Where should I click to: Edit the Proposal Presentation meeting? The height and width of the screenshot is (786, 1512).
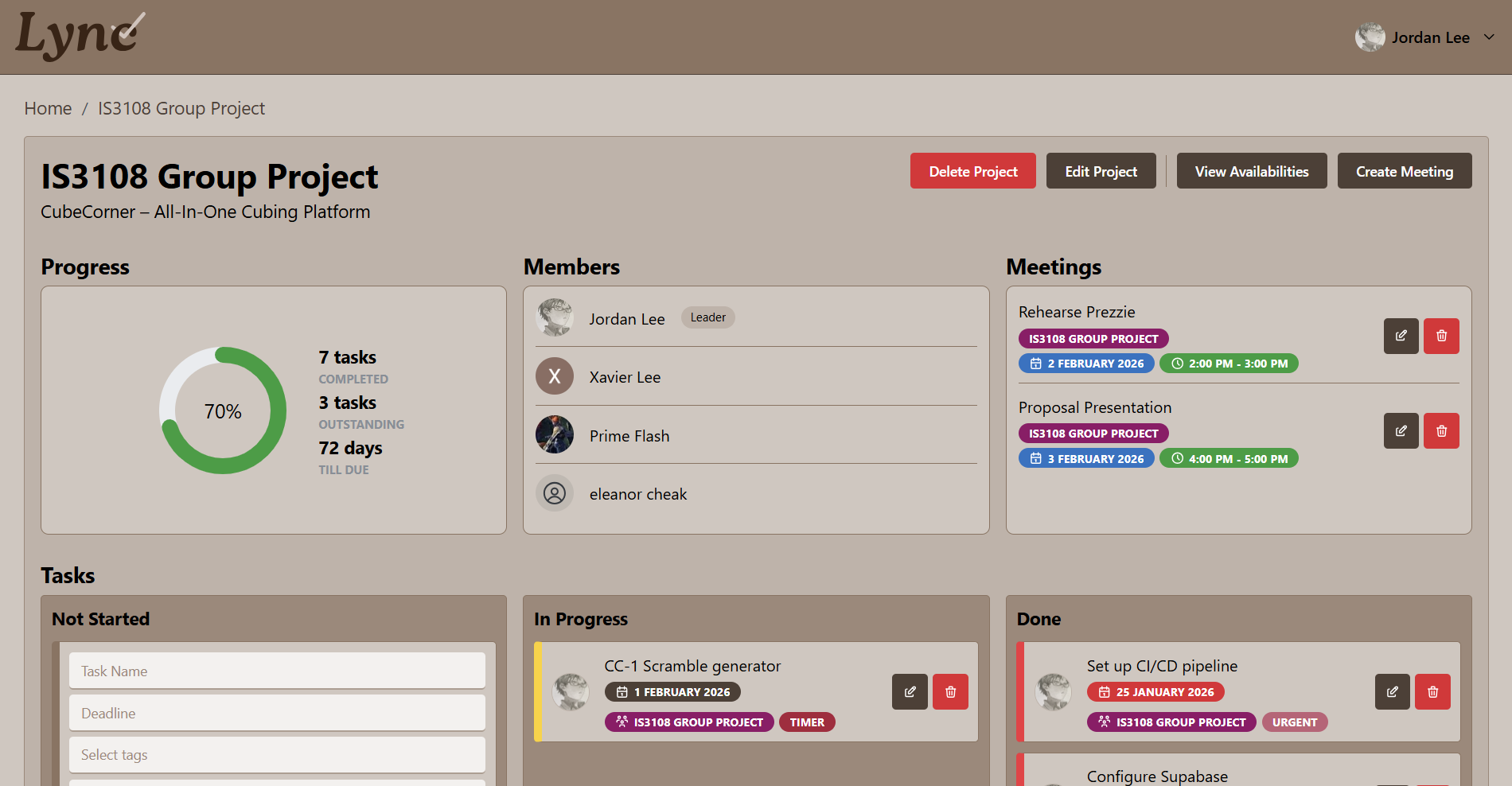tap(1401, 431)
